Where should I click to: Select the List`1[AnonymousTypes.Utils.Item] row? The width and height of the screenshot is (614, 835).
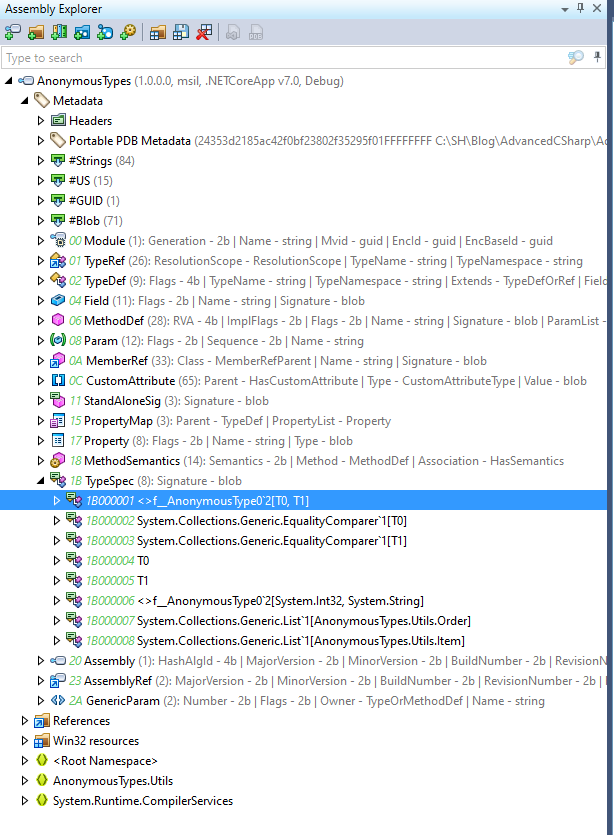pyautogui.click(x=303, y=641)
